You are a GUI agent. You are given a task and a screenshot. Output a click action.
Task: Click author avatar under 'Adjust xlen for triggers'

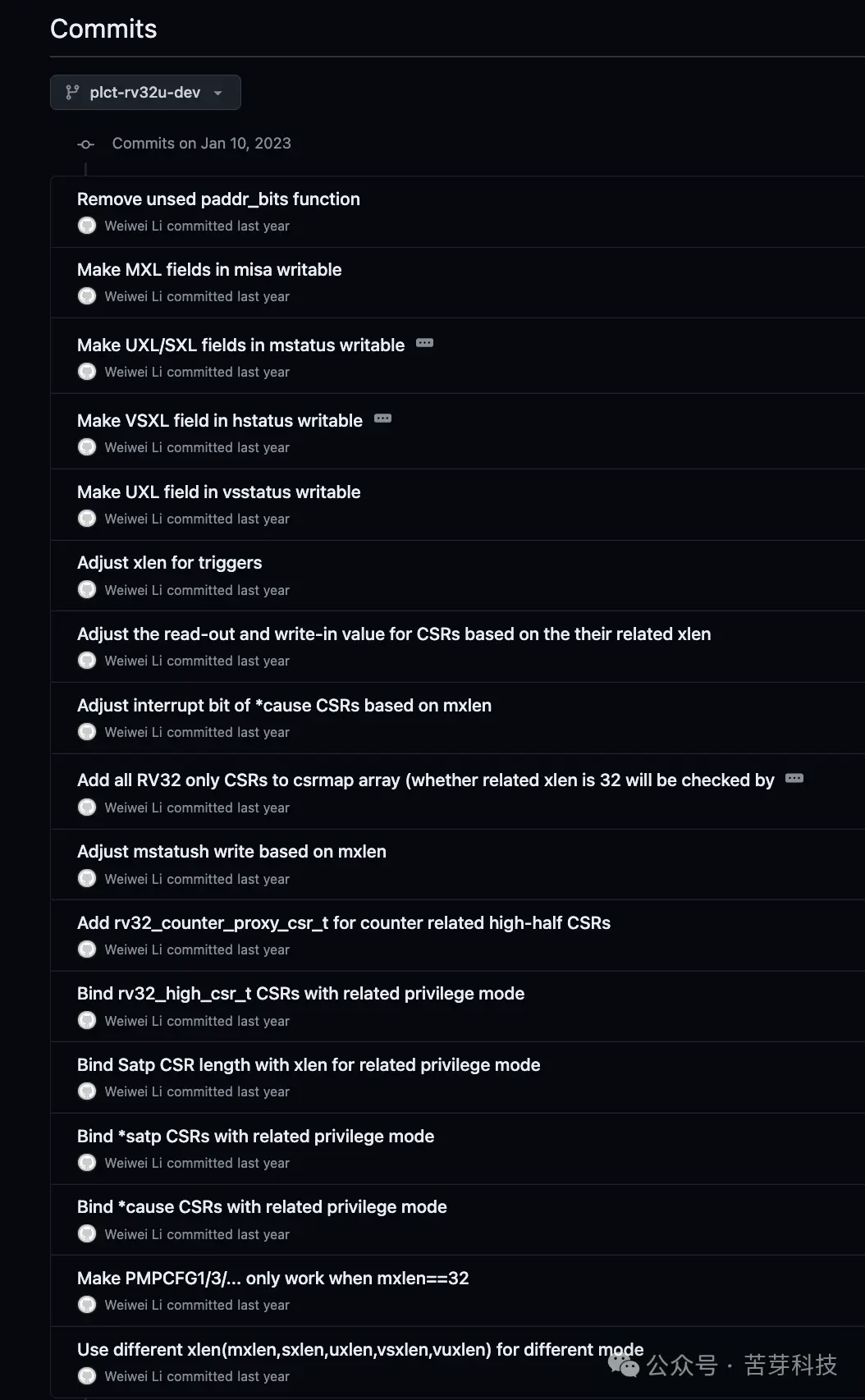click(87, 590)
